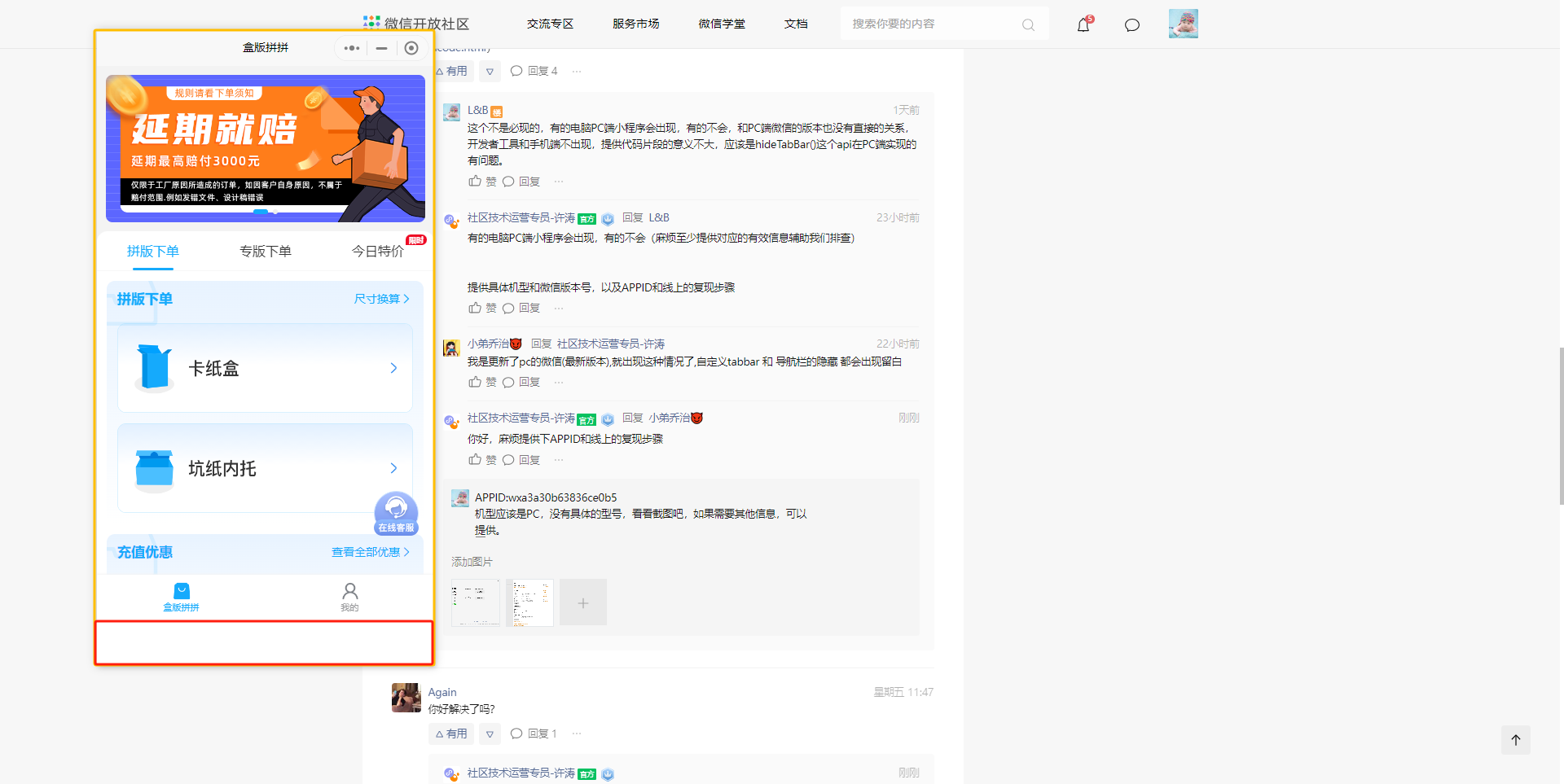Click the downvote triangle in top post
This screenshot has height=784, width=1564.
pyautogui.click(x=490, y=71)
